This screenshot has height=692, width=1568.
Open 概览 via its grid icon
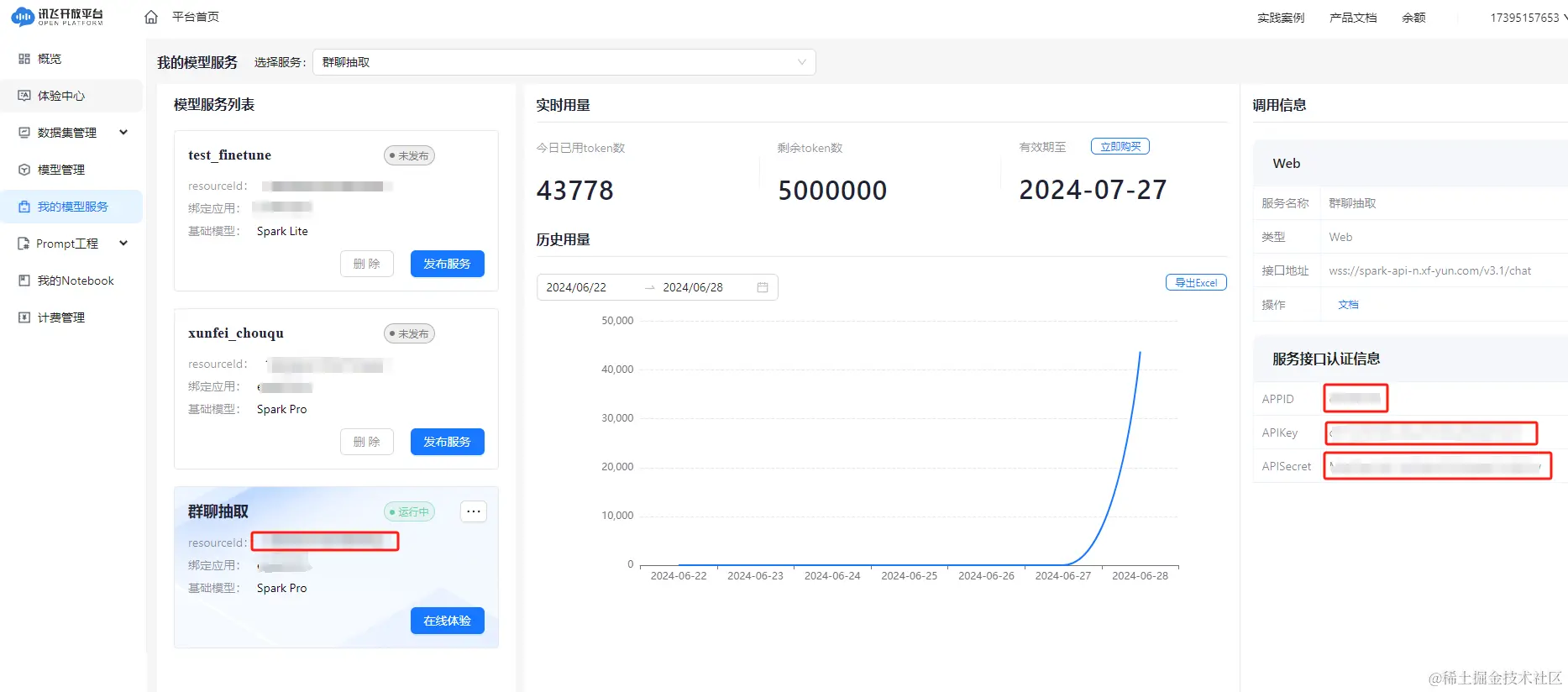point(24,59)
